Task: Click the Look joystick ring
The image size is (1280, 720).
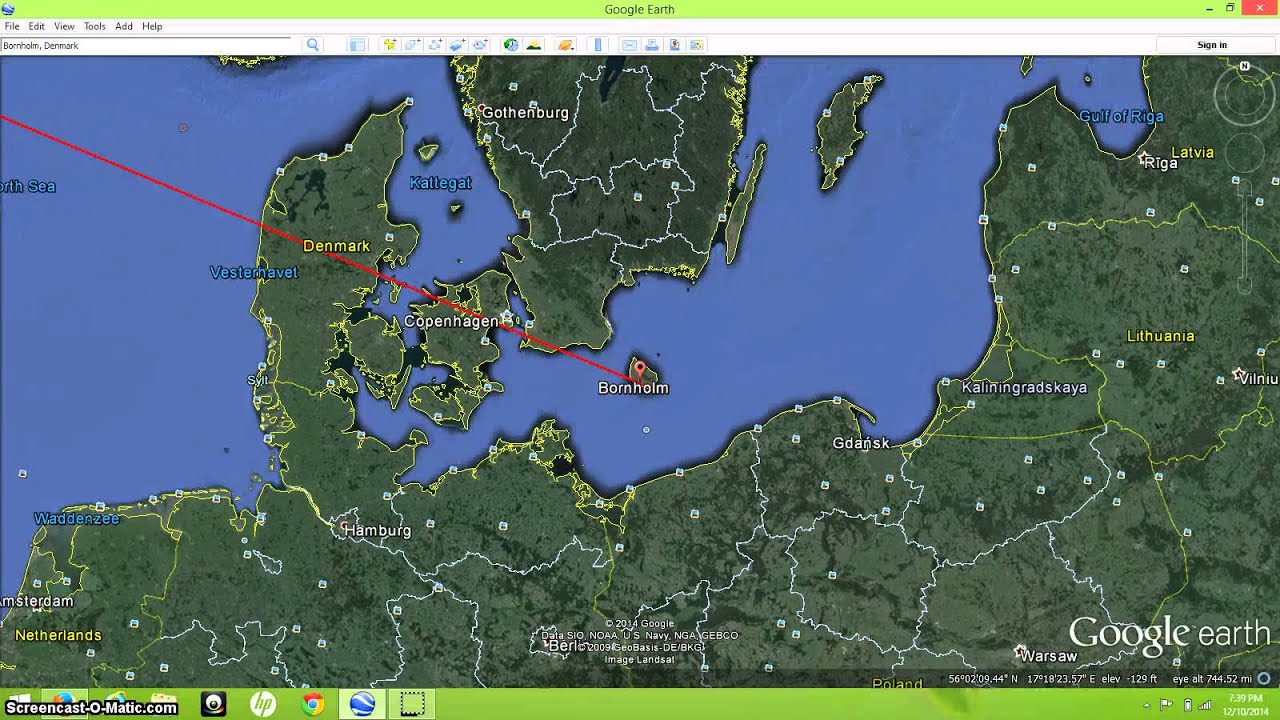Action: tap(1245, 98)
